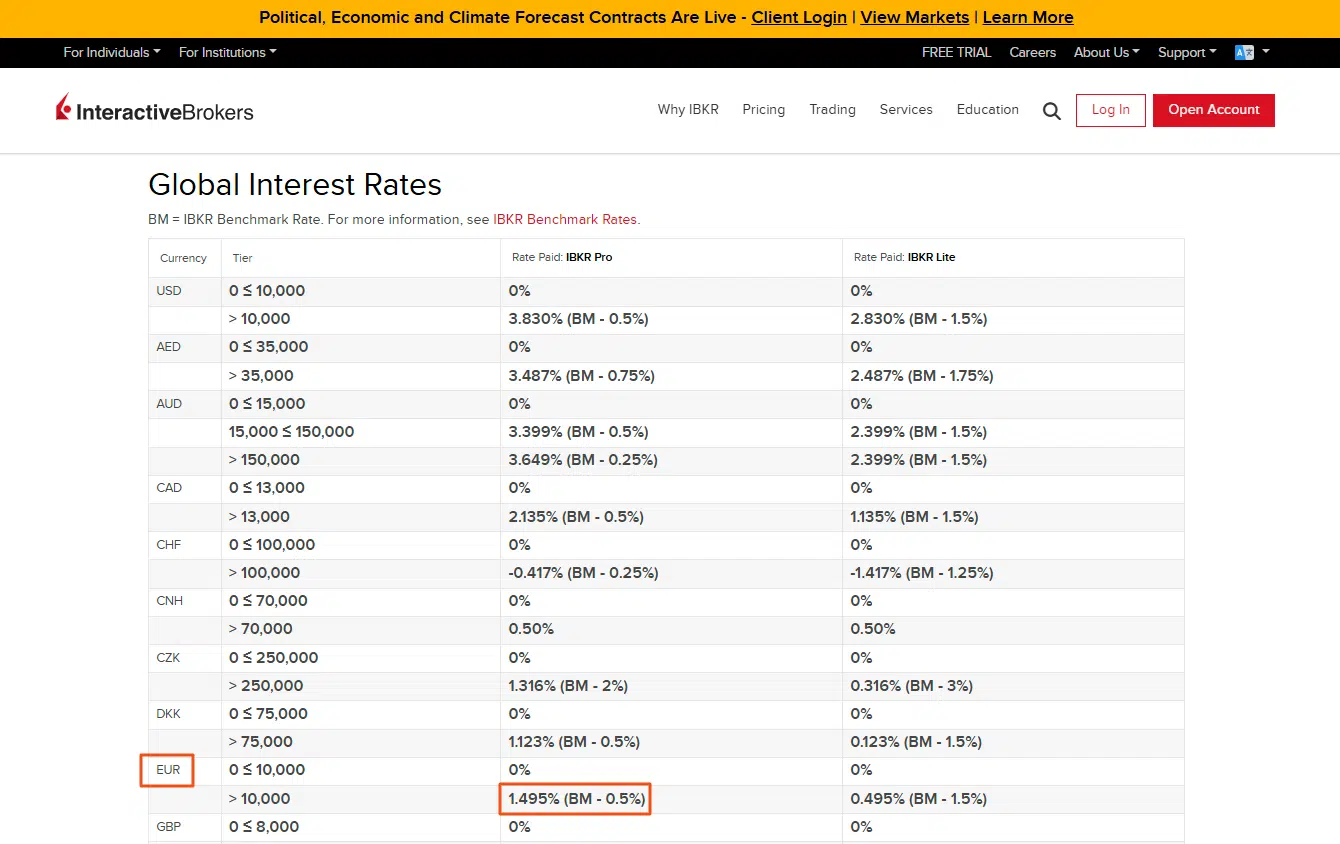Click the 0 ≤ 8,000 GBP tier cell

pyautogui.click(x=360, y=827)
